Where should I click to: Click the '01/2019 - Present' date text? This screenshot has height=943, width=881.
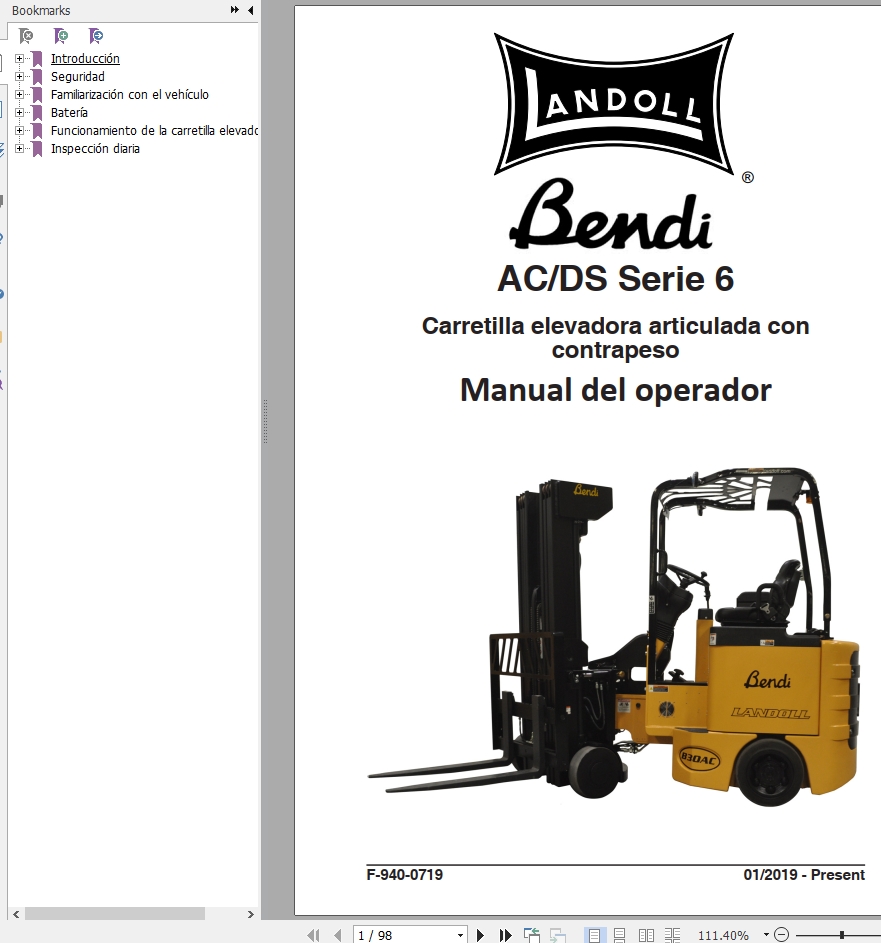tap(804, 874)
